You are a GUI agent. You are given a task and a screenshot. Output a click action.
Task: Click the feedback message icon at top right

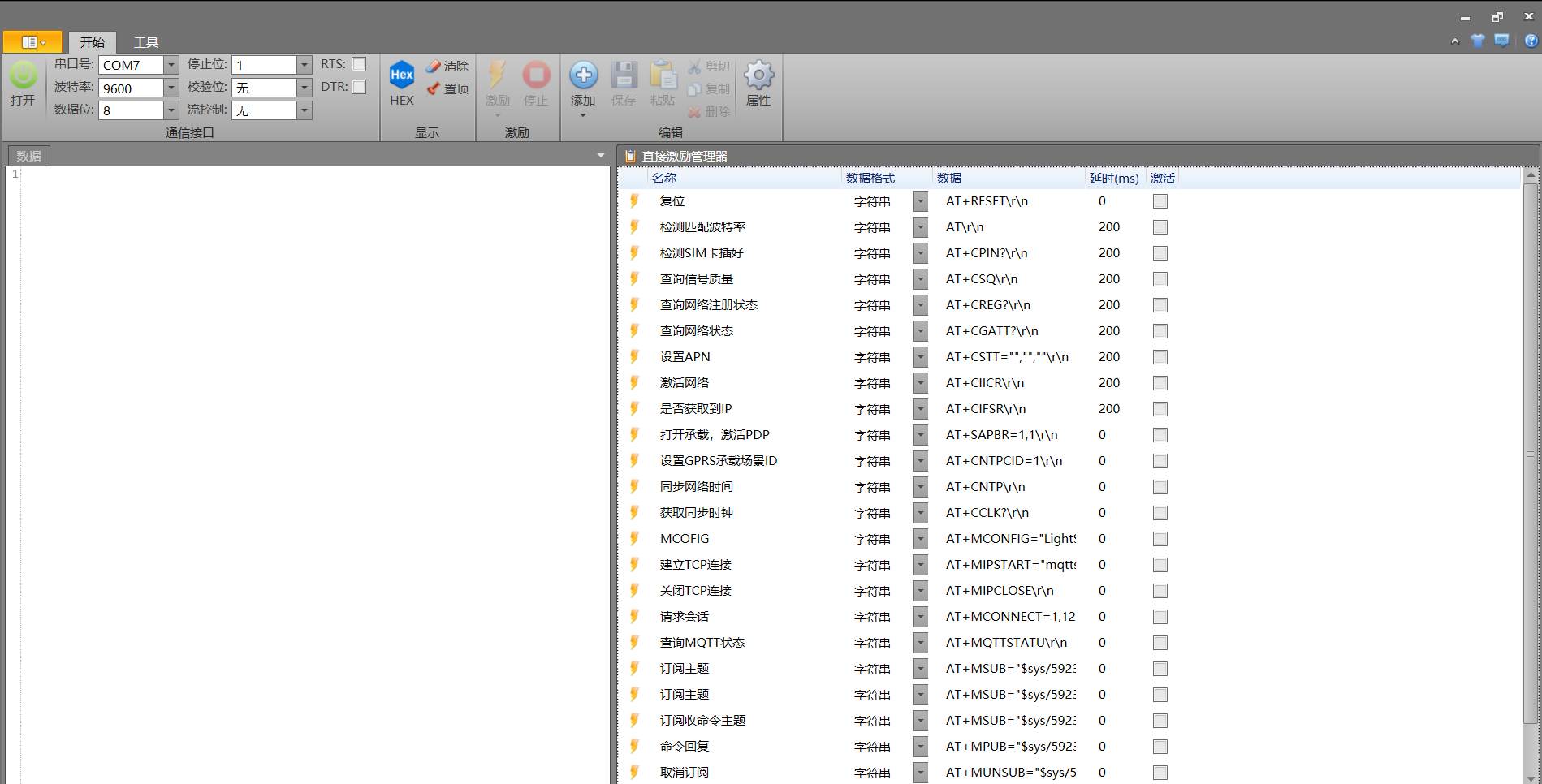1502,41
